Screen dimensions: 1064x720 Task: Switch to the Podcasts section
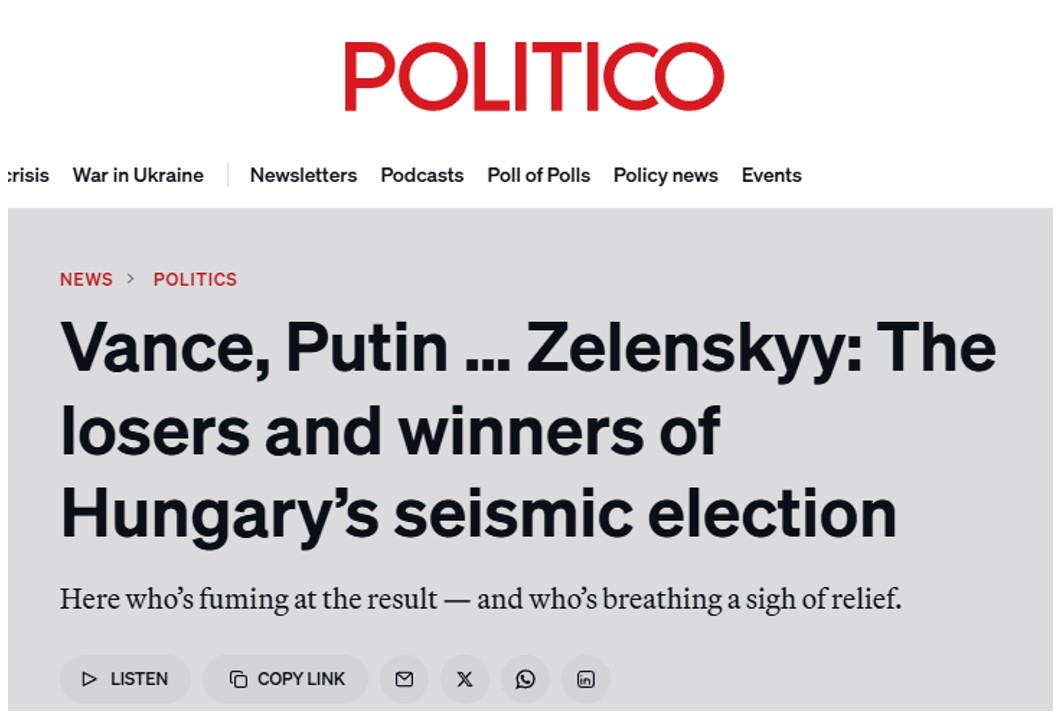coord(421,175)
